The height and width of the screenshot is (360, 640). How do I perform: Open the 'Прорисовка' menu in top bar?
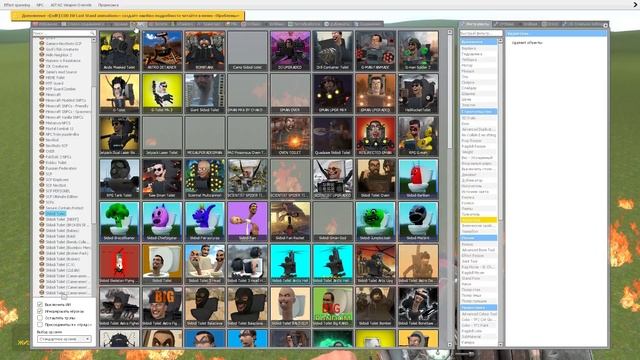pyautogui.click(x=109, y=5)
